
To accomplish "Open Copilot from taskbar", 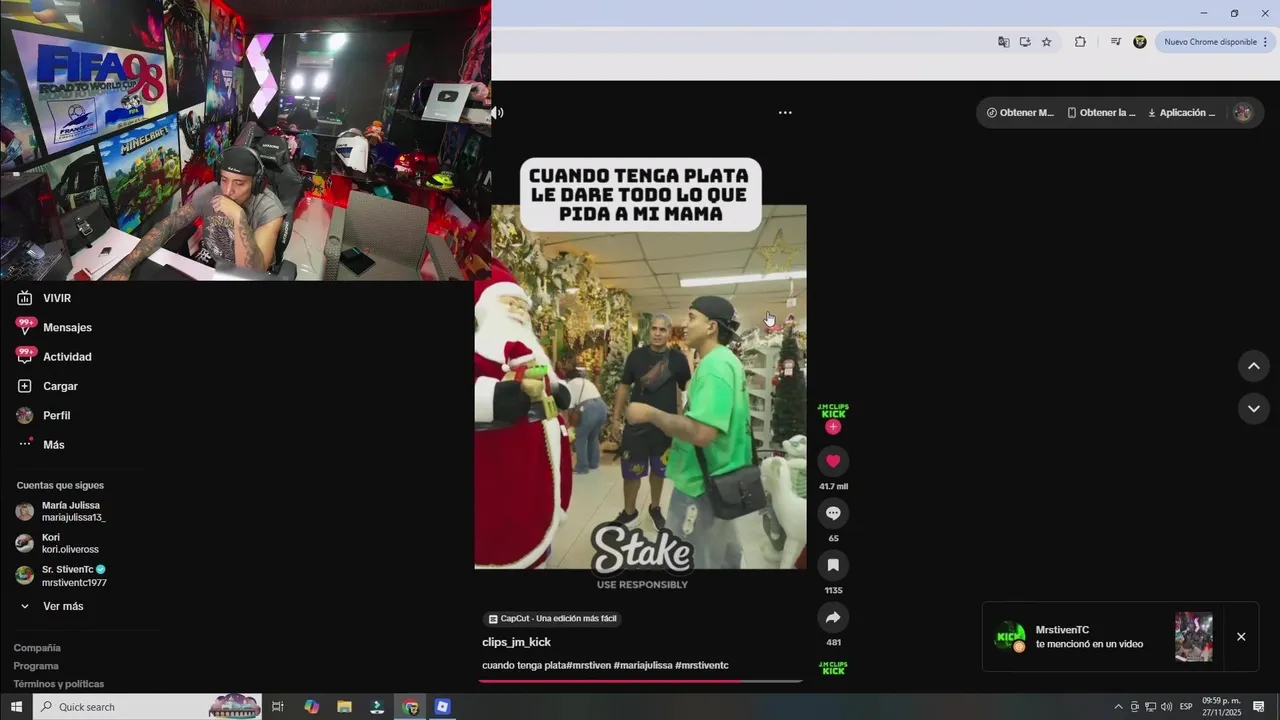I will 311,707.
